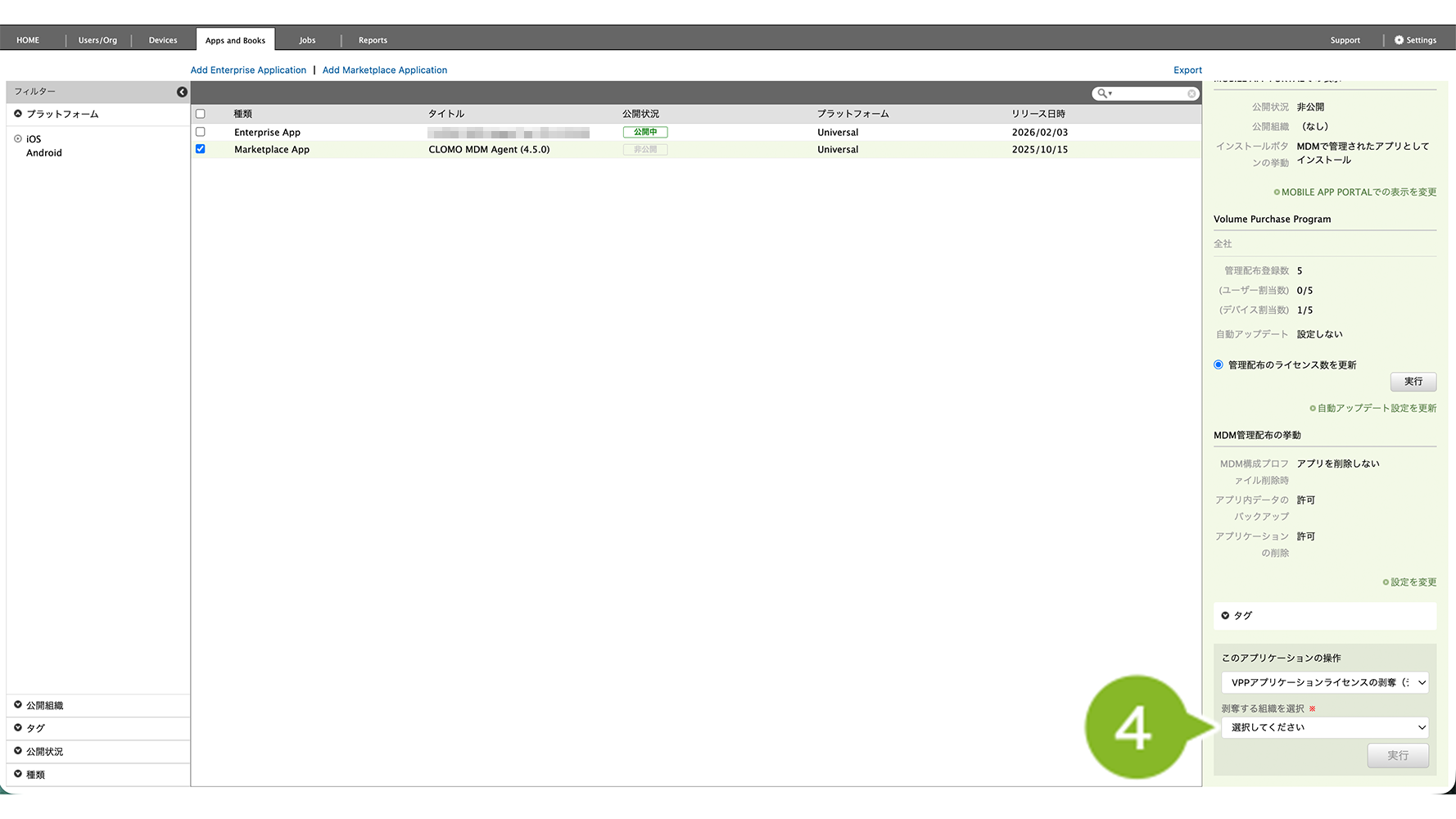Click the 非公開 status badge

[644, 150]
